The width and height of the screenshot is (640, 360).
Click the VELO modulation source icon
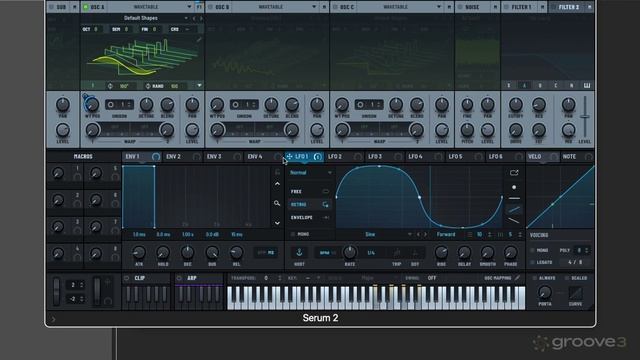tap(554, 157)
